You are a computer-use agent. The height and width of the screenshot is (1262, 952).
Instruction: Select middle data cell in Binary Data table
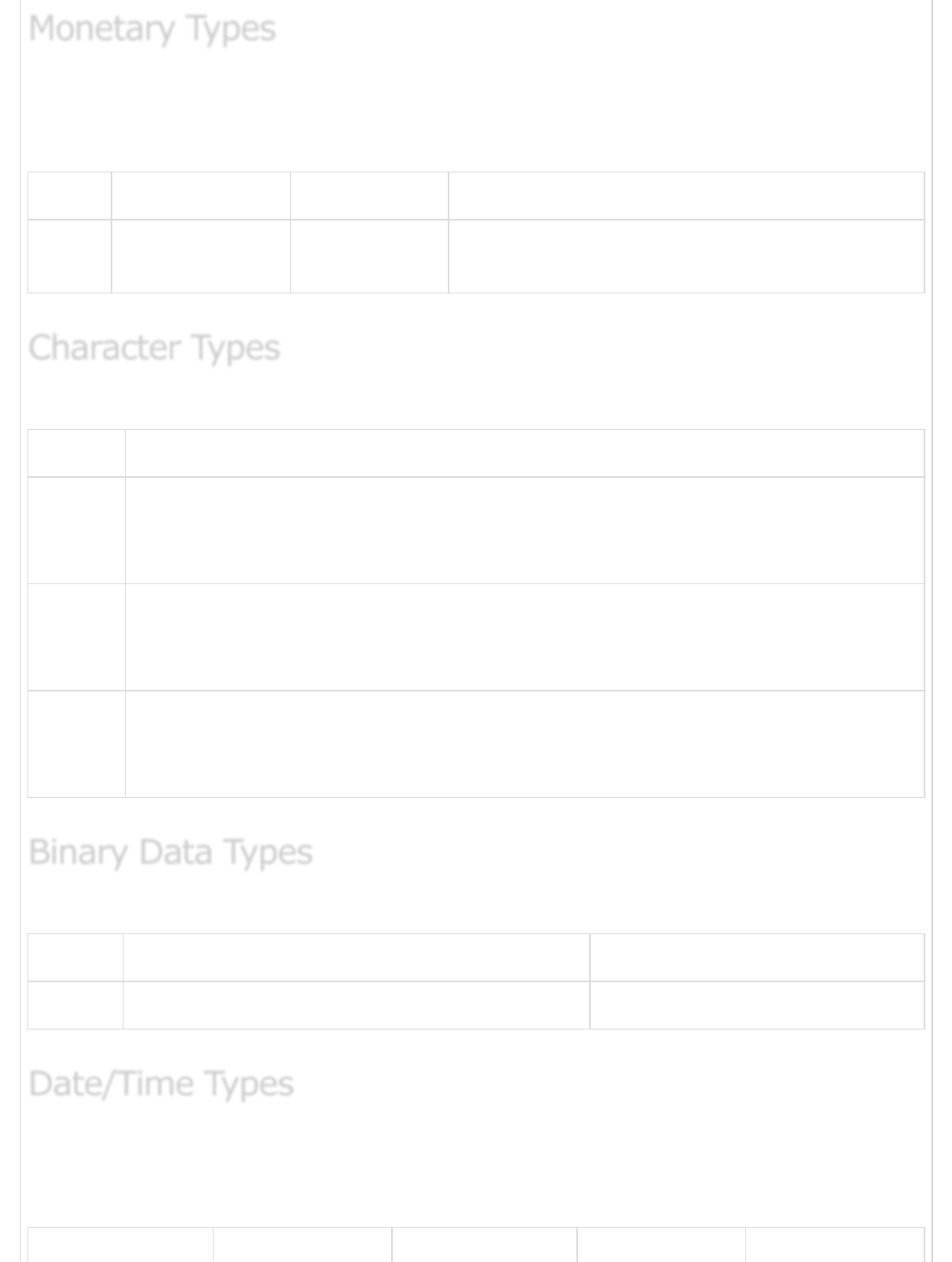(x=356, y=1005)
